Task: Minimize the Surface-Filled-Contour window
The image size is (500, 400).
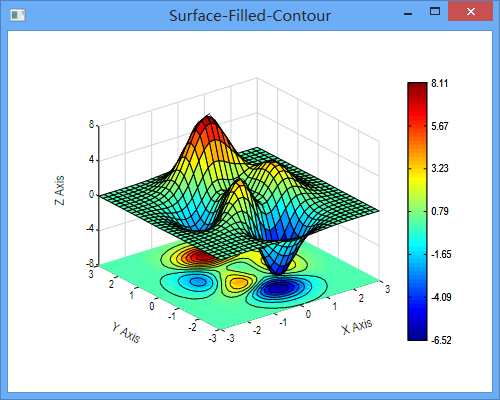Action: point(408,14)
